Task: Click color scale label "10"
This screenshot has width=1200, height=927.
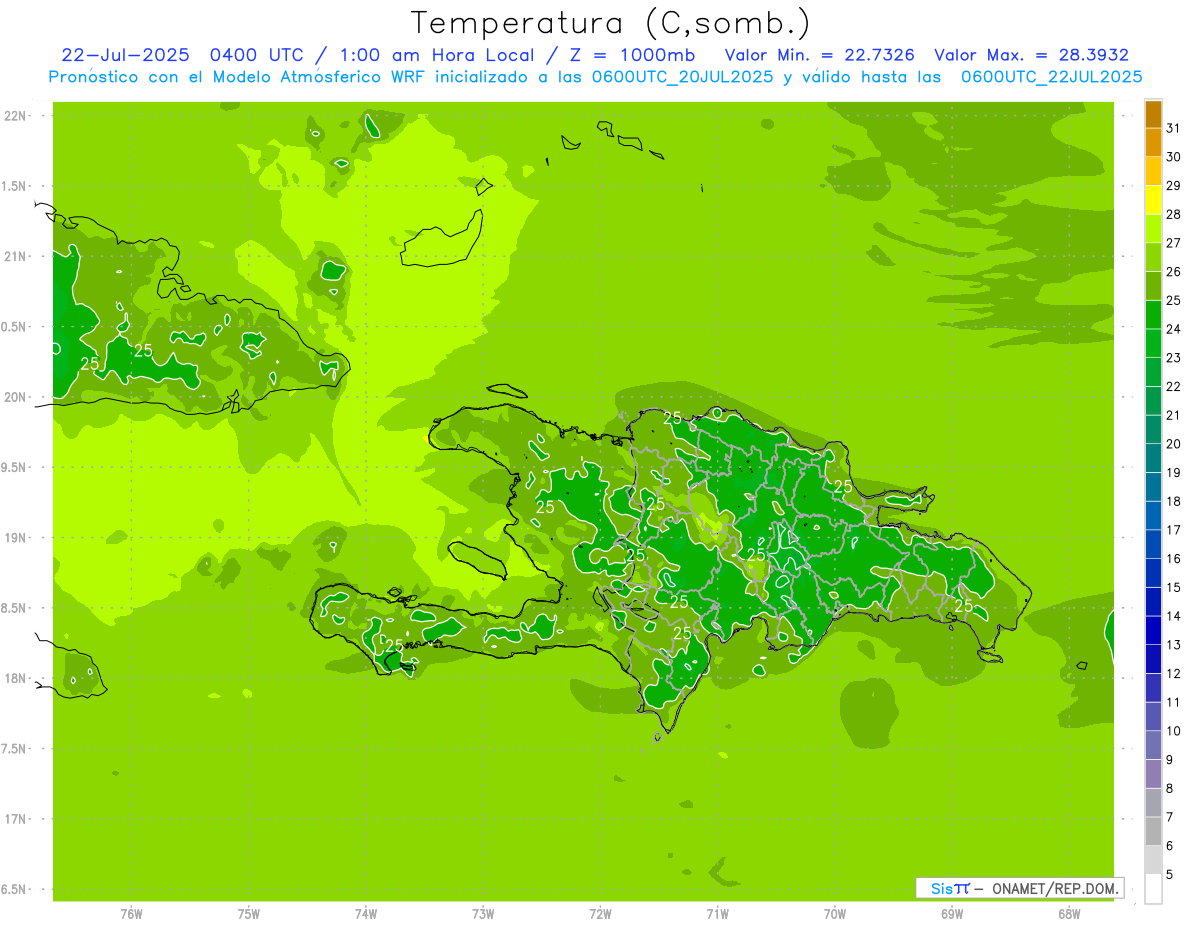Action: 1173,731
